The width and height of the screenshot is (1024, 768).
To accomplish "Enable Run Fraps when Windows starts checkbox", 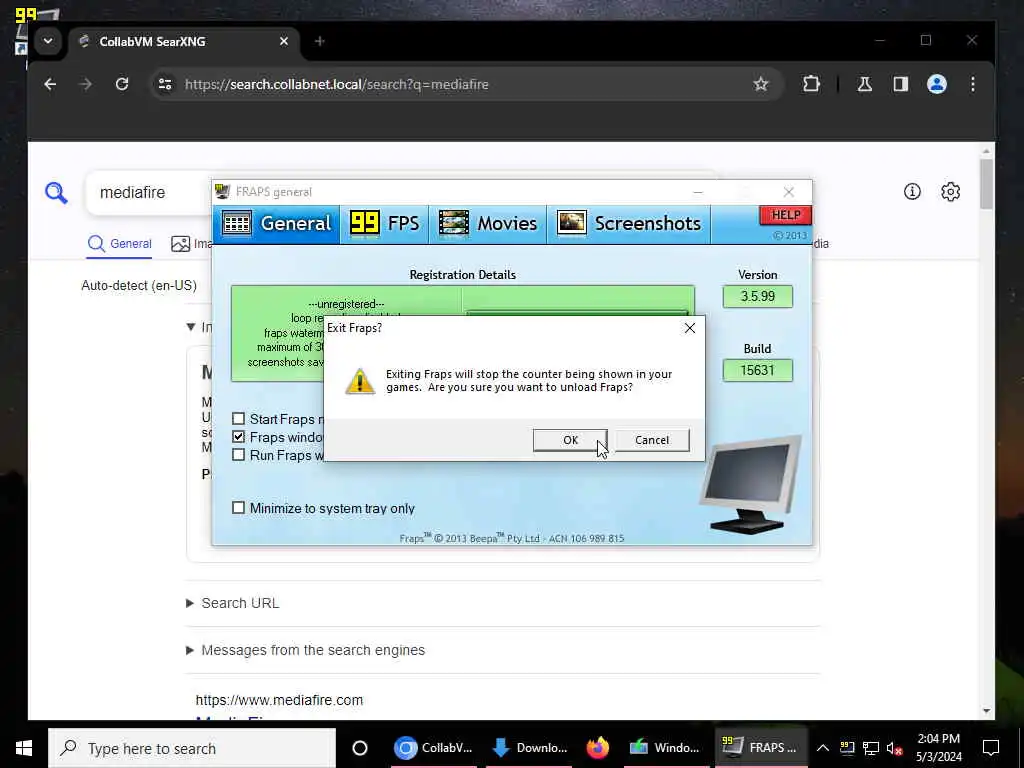I will [x=238, y=455].
